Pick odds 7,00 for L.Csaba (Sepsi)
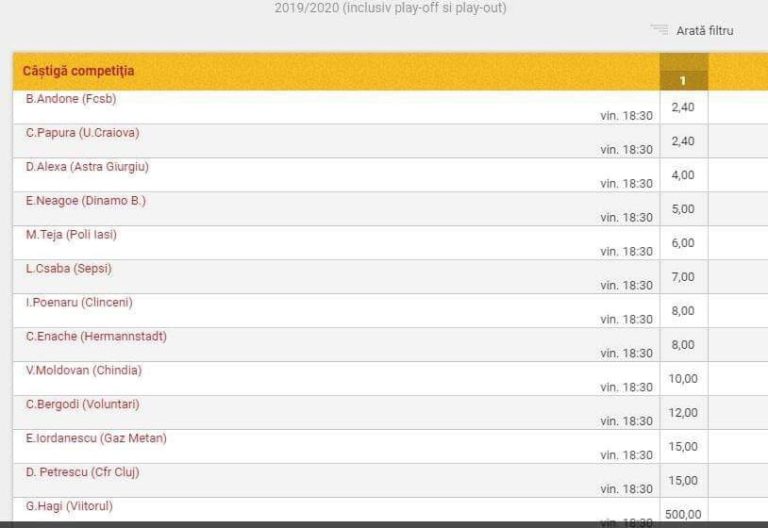This screenshot has width=768, height=528. (683, 277)
